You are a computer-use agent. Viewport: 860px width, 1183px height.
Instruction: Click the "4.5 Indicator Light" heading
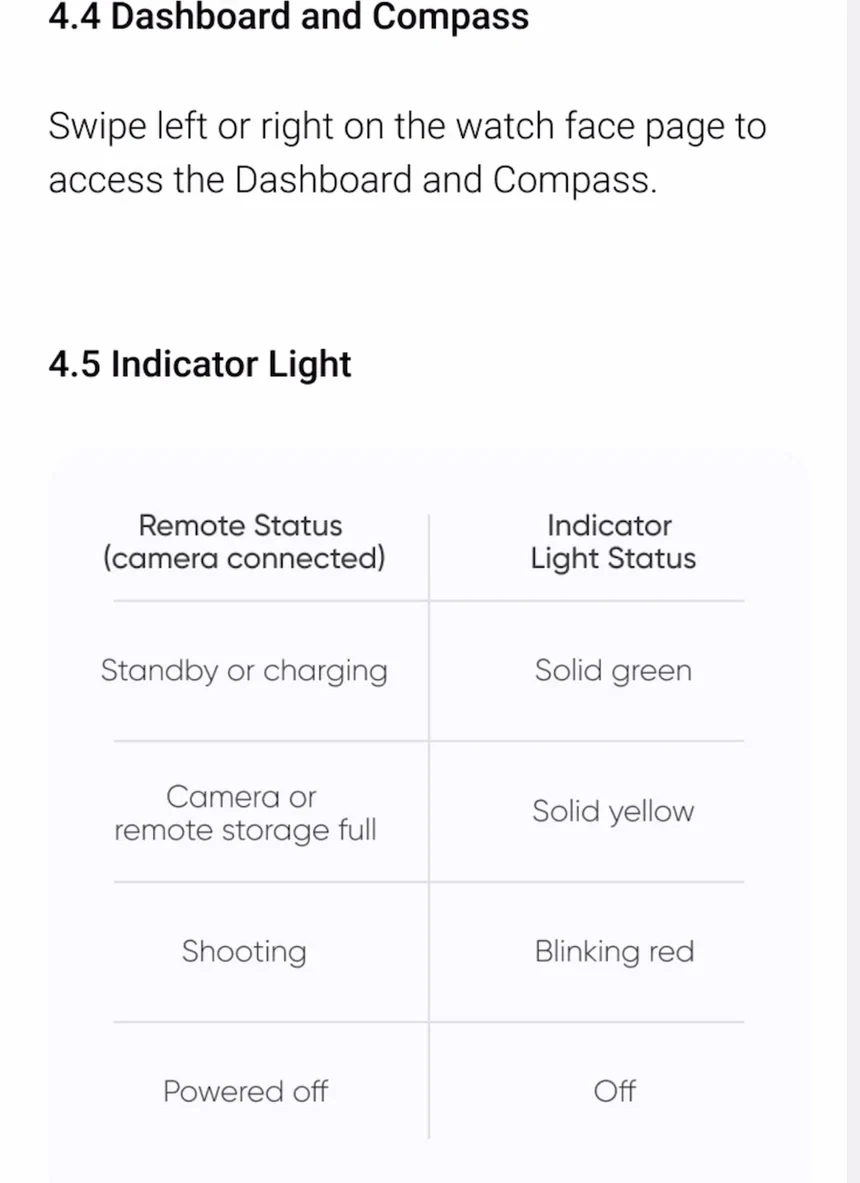click(x=199, y=364)
